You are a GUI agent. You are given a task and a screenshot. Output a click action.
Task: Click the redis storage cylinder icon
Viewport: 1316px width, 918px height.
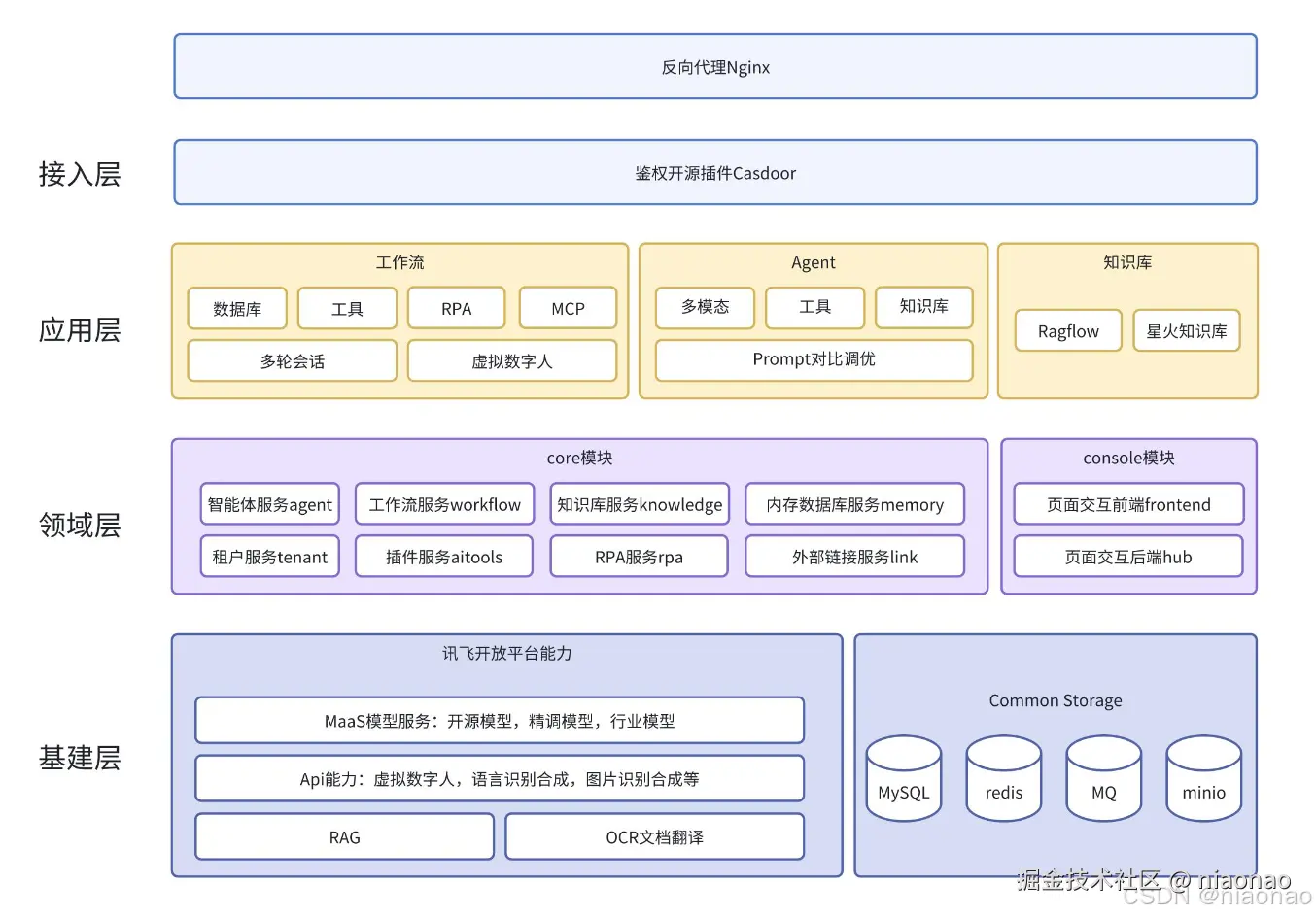point(1003,778)
